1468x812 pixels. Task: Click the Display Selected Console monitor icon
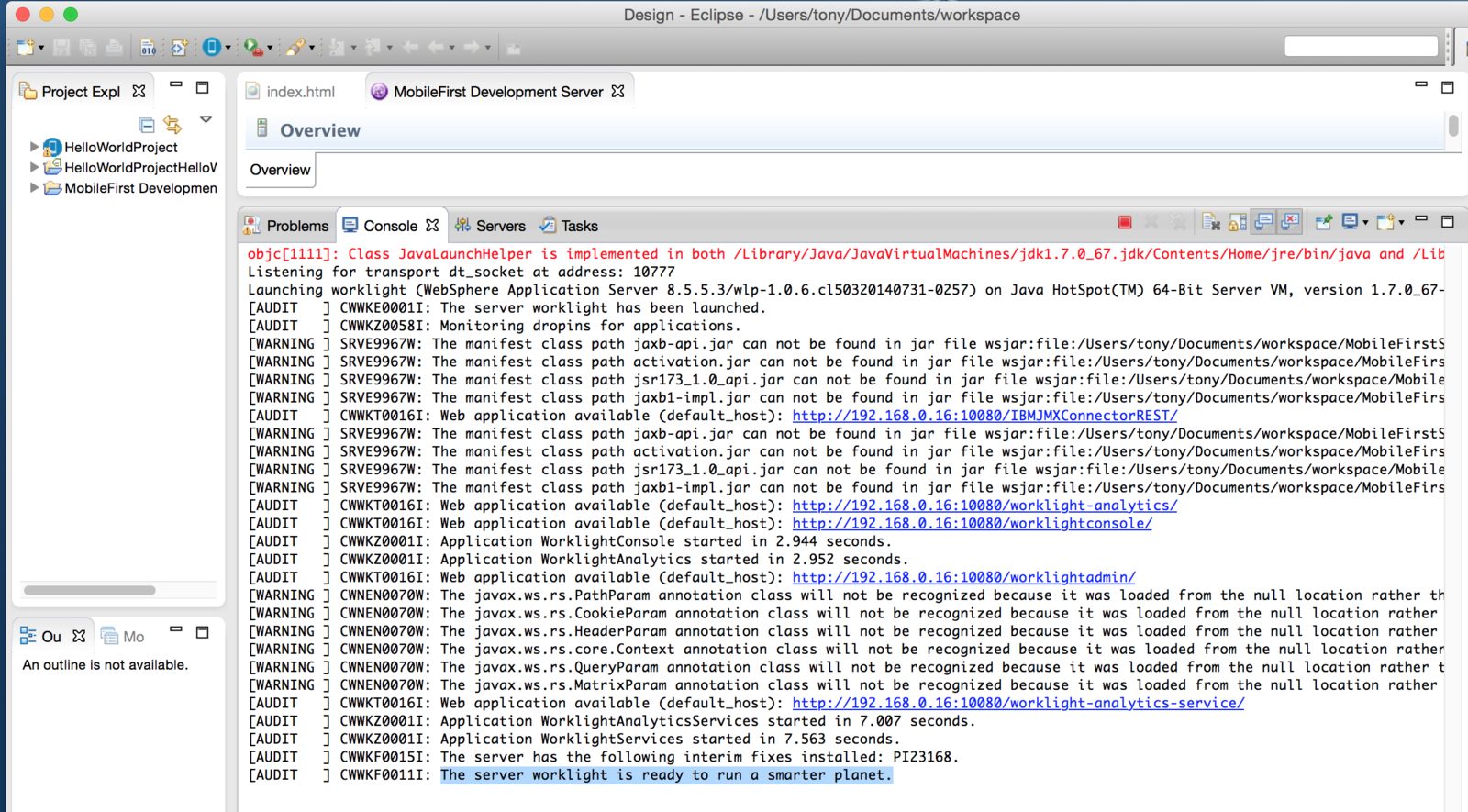(x=1350, y=222)
